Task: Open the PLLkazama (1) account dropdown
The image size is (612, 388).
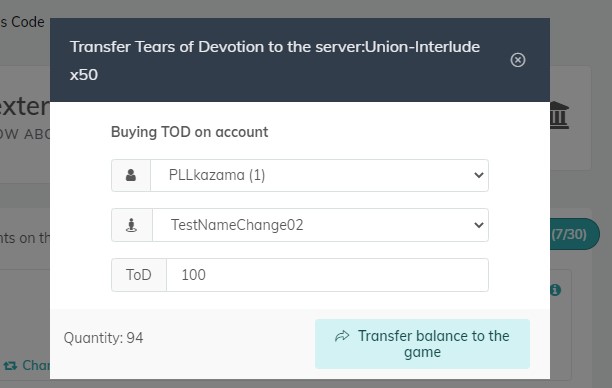Action: tap(319, 175)
